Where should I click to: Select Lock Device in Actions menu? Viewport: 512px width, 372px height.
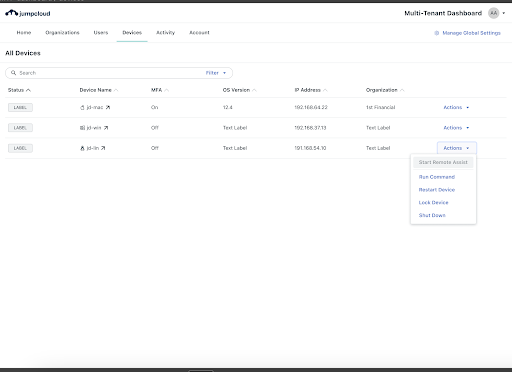433,202
